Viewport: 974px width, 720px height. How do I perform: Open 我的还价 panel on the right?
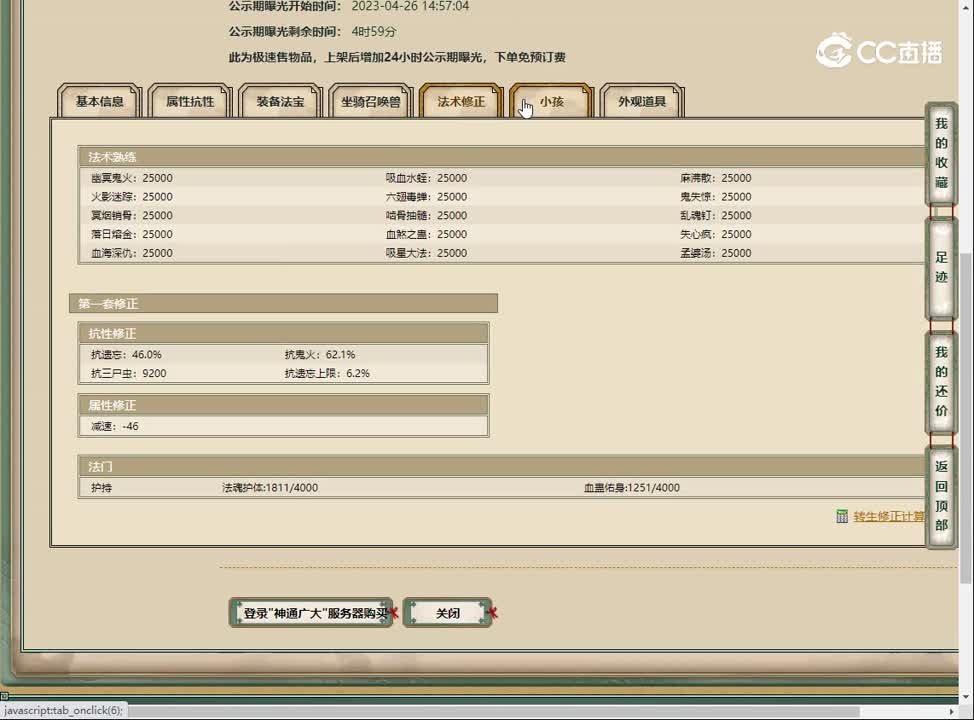click(940, 385)
